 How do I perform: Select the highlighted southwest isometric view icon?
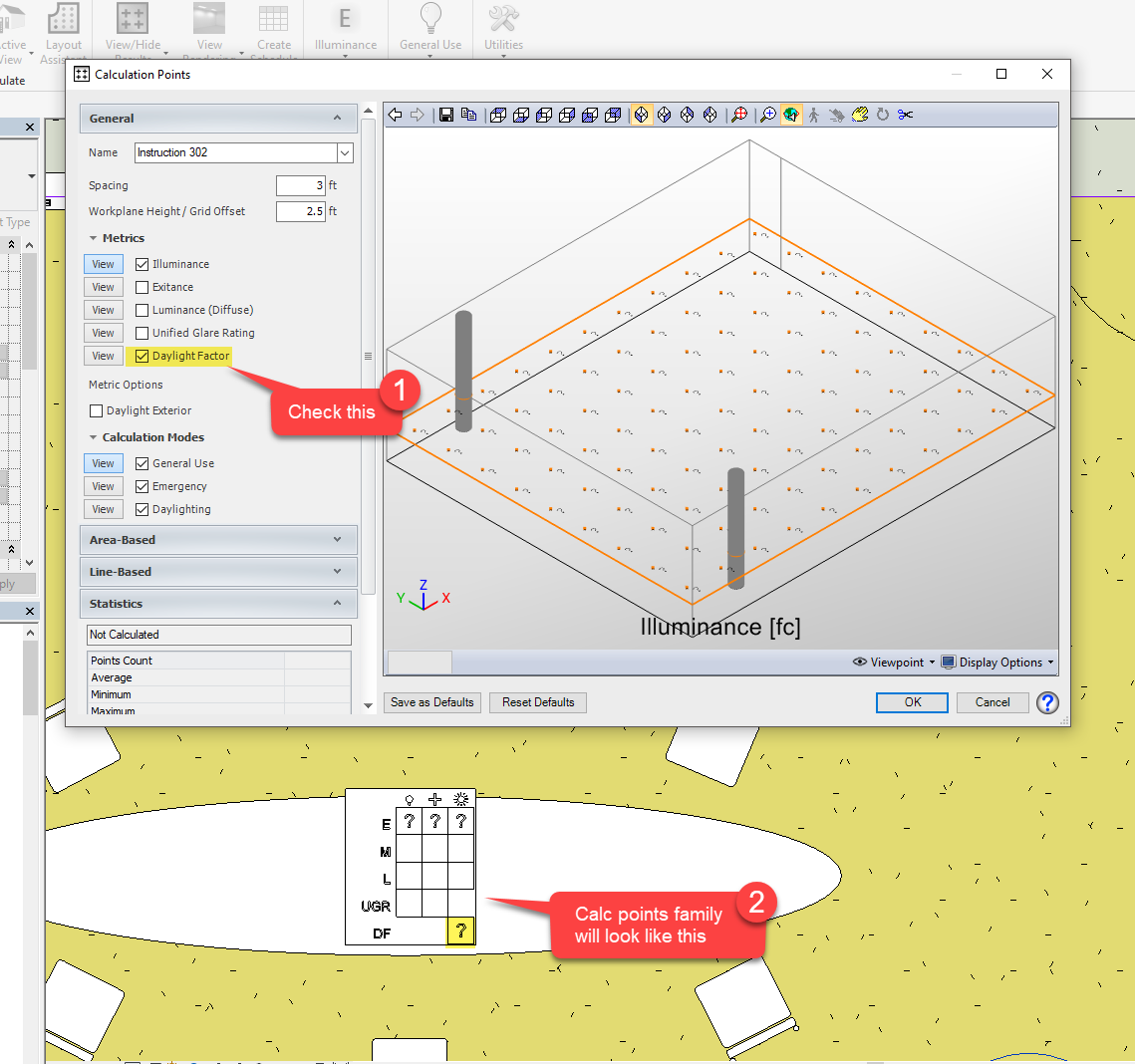[642, 115]
